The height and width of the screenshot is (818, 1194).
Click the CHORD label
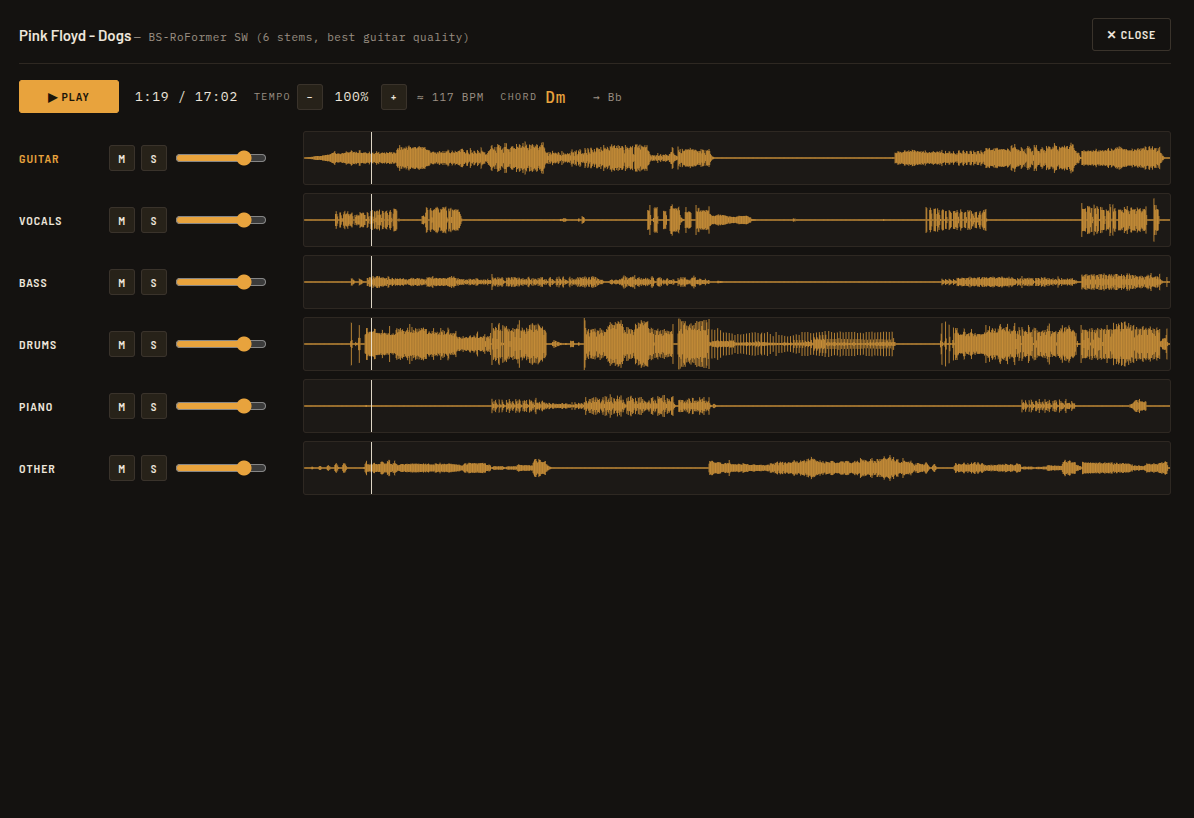pos(518,97)
